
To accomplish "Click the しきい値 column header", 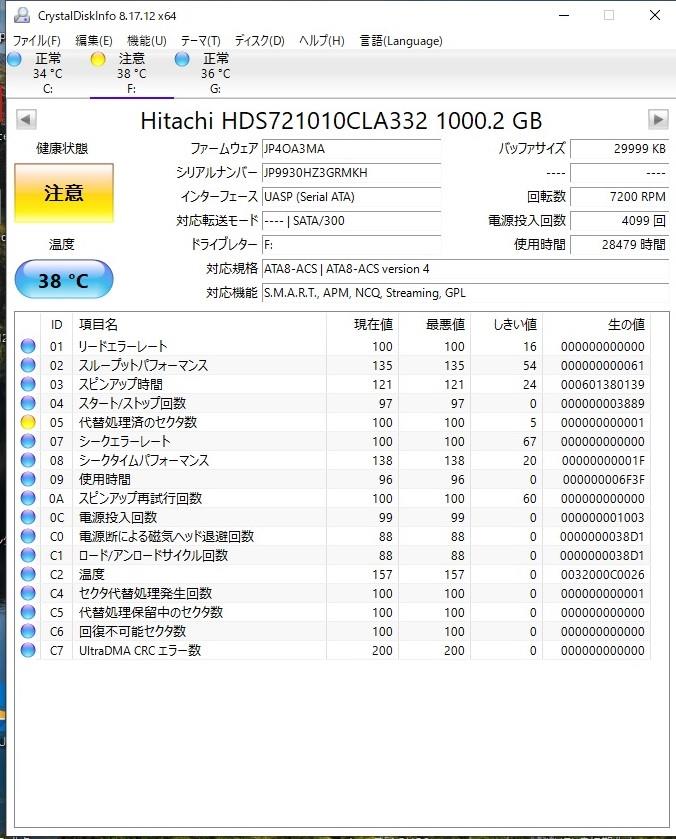I will (x=506, y=324).
